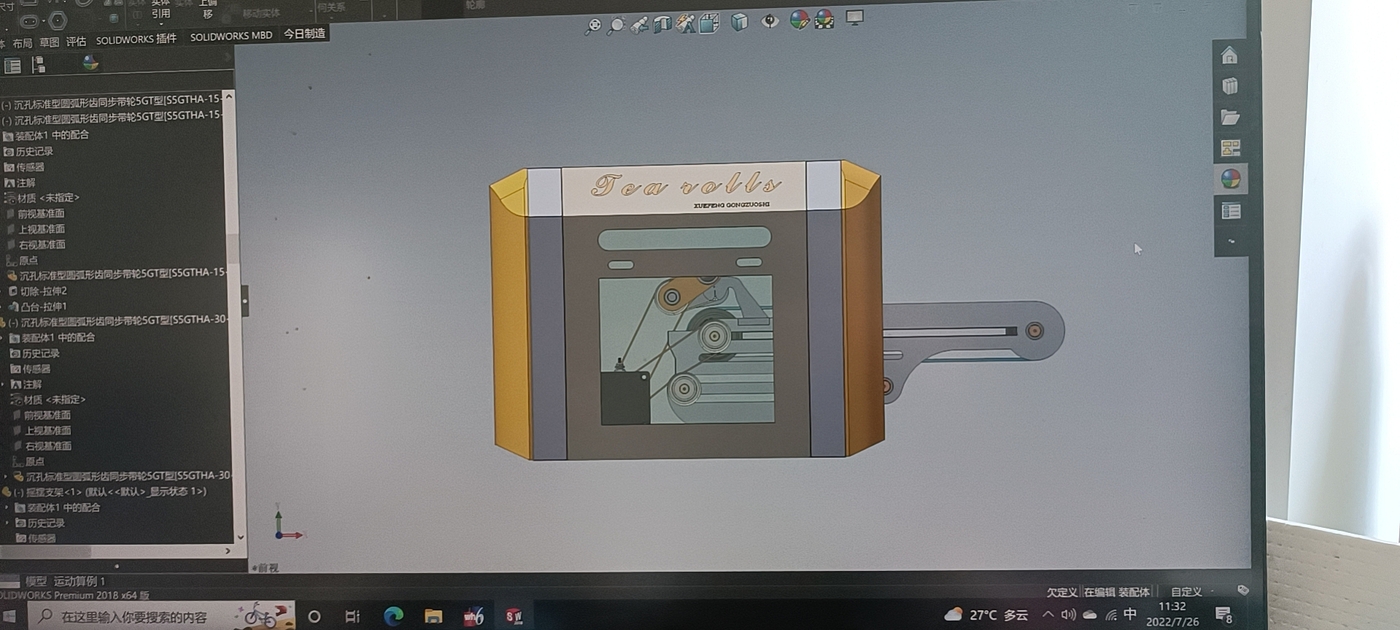Screen dimensions: 1400x630
Task: Open Microsoft Edge from the taskbar
Action: [393, 616]
